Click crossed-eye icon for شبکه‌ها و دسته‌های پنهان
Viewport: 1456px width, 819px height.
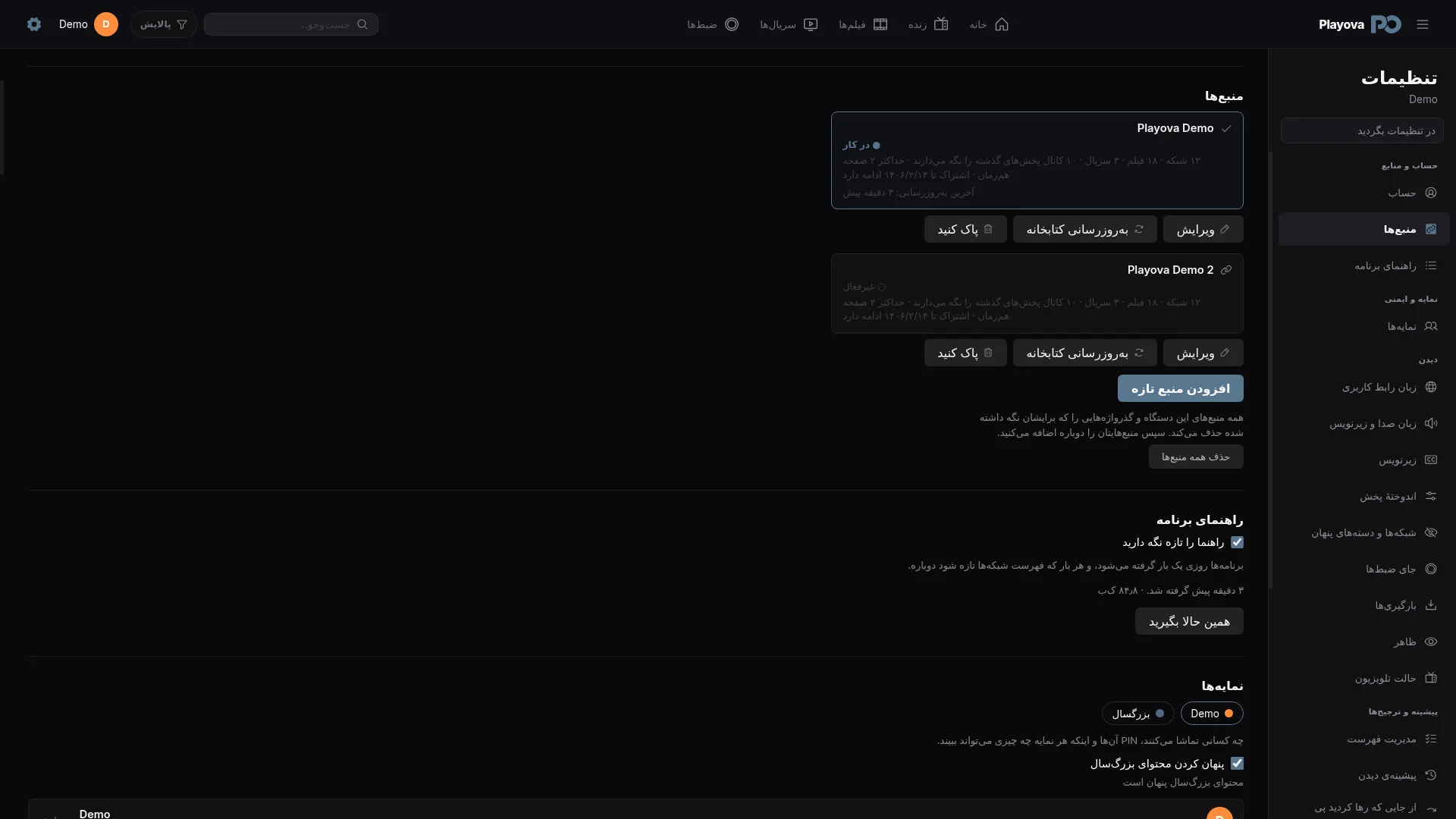click(x=1431, y=532)
